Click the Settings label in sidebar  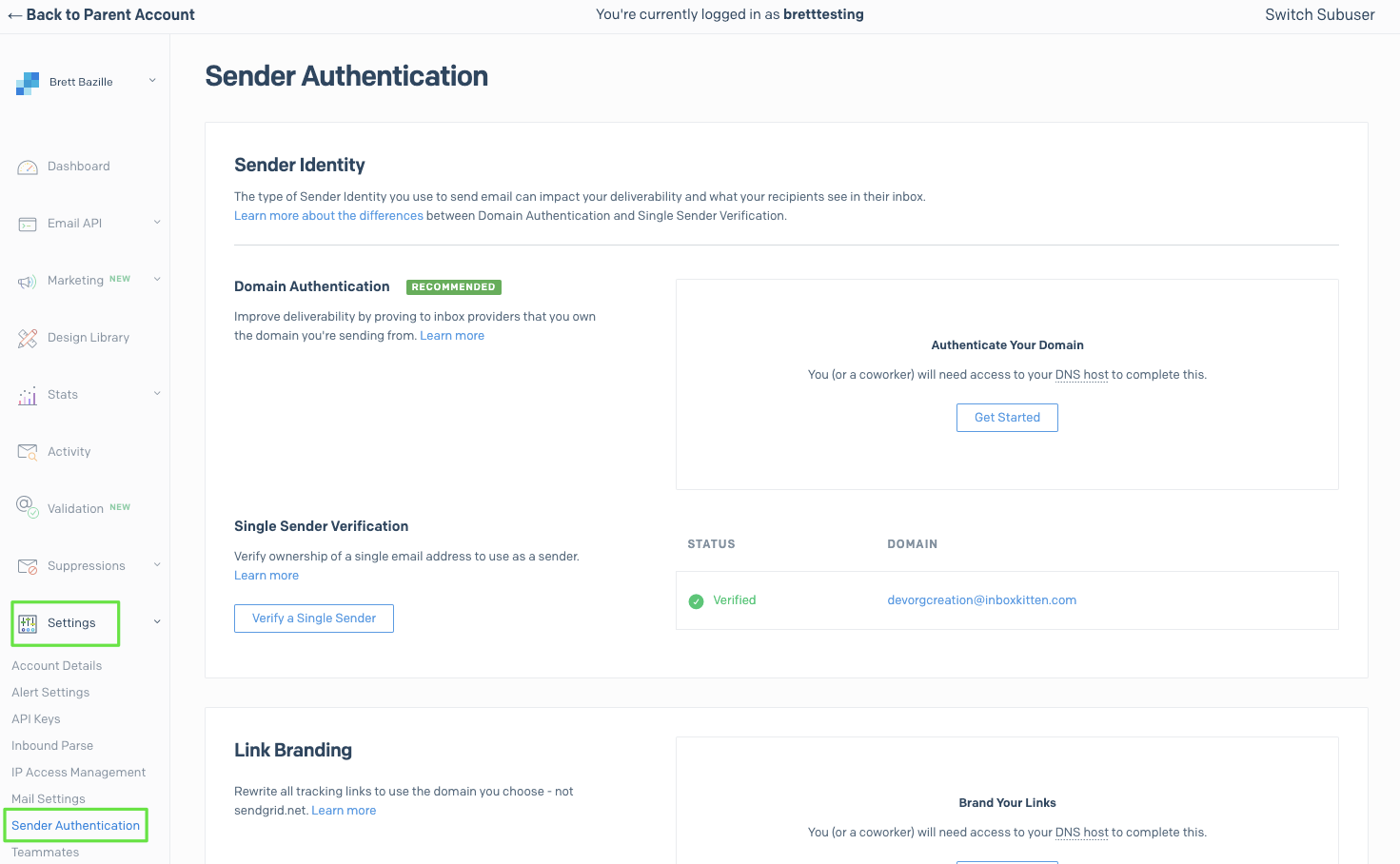pos(71,623)
